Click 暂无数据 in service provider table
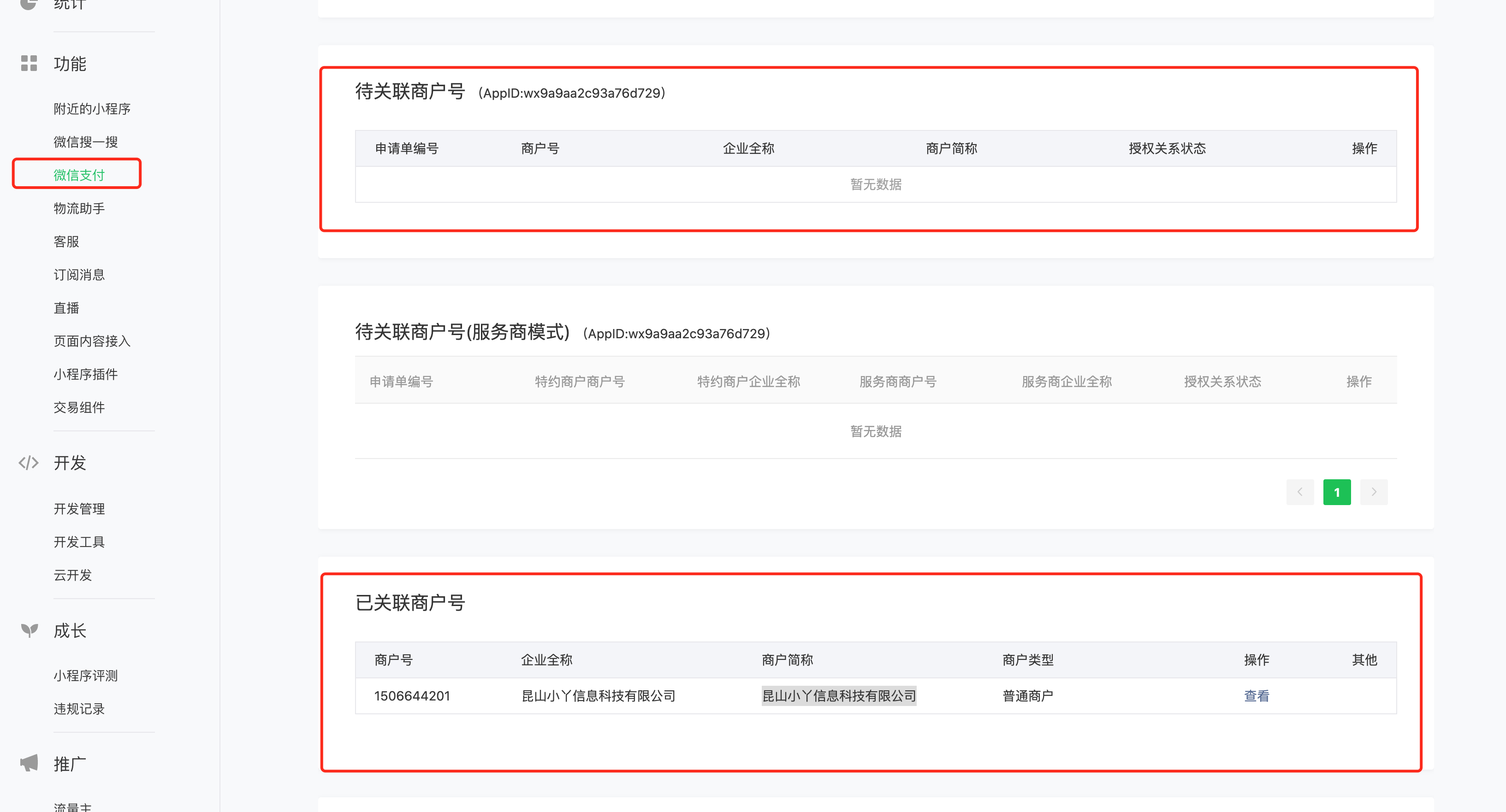 (x=876, y=431)
